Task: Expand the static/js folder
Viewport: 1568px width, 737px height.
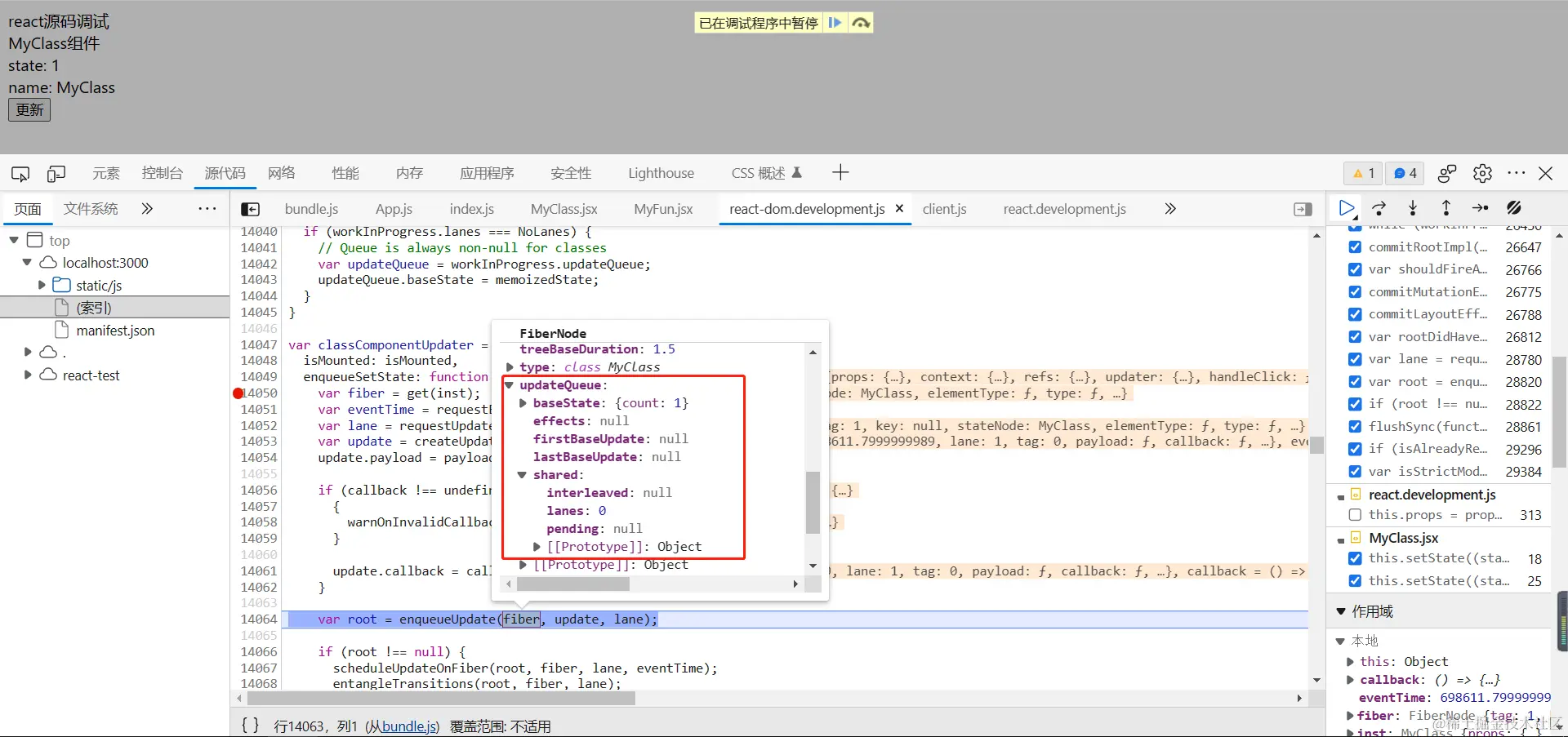Action: [42, 286]
